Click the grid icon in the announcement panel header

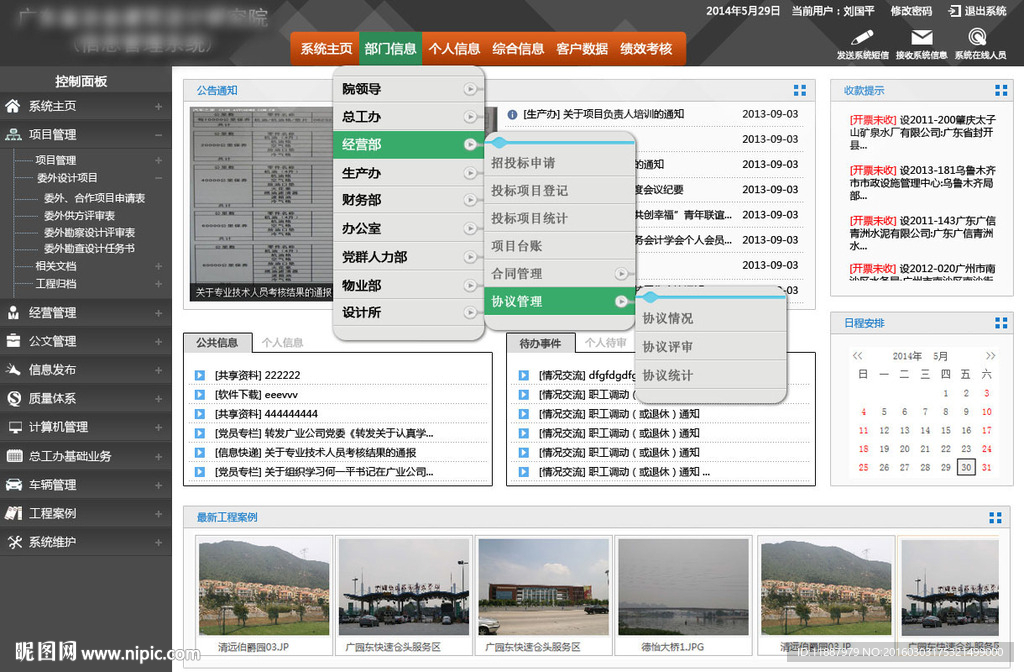pyautogui.click(x=800, y=91)
